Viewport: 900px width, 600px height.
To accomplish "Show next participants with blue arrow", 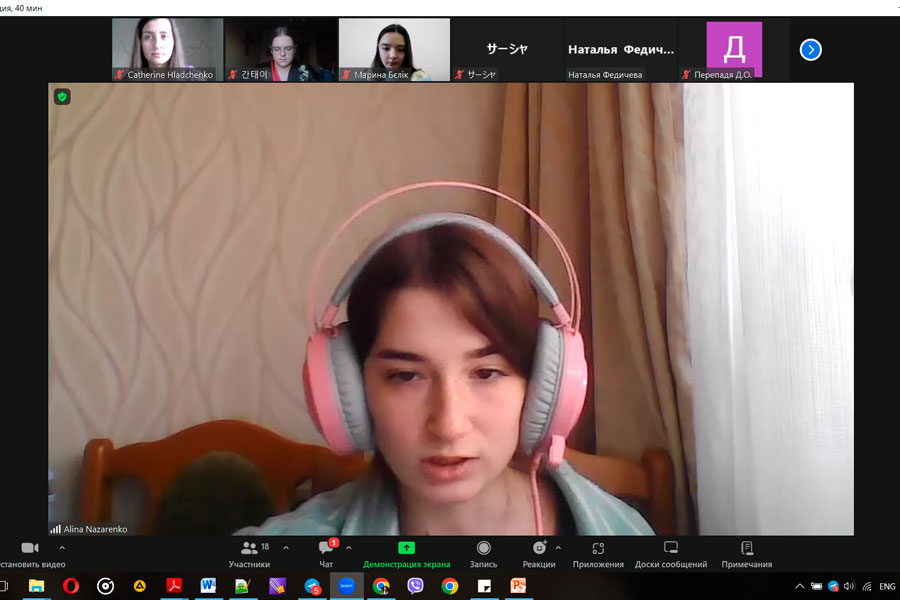I will click(810, 50).
